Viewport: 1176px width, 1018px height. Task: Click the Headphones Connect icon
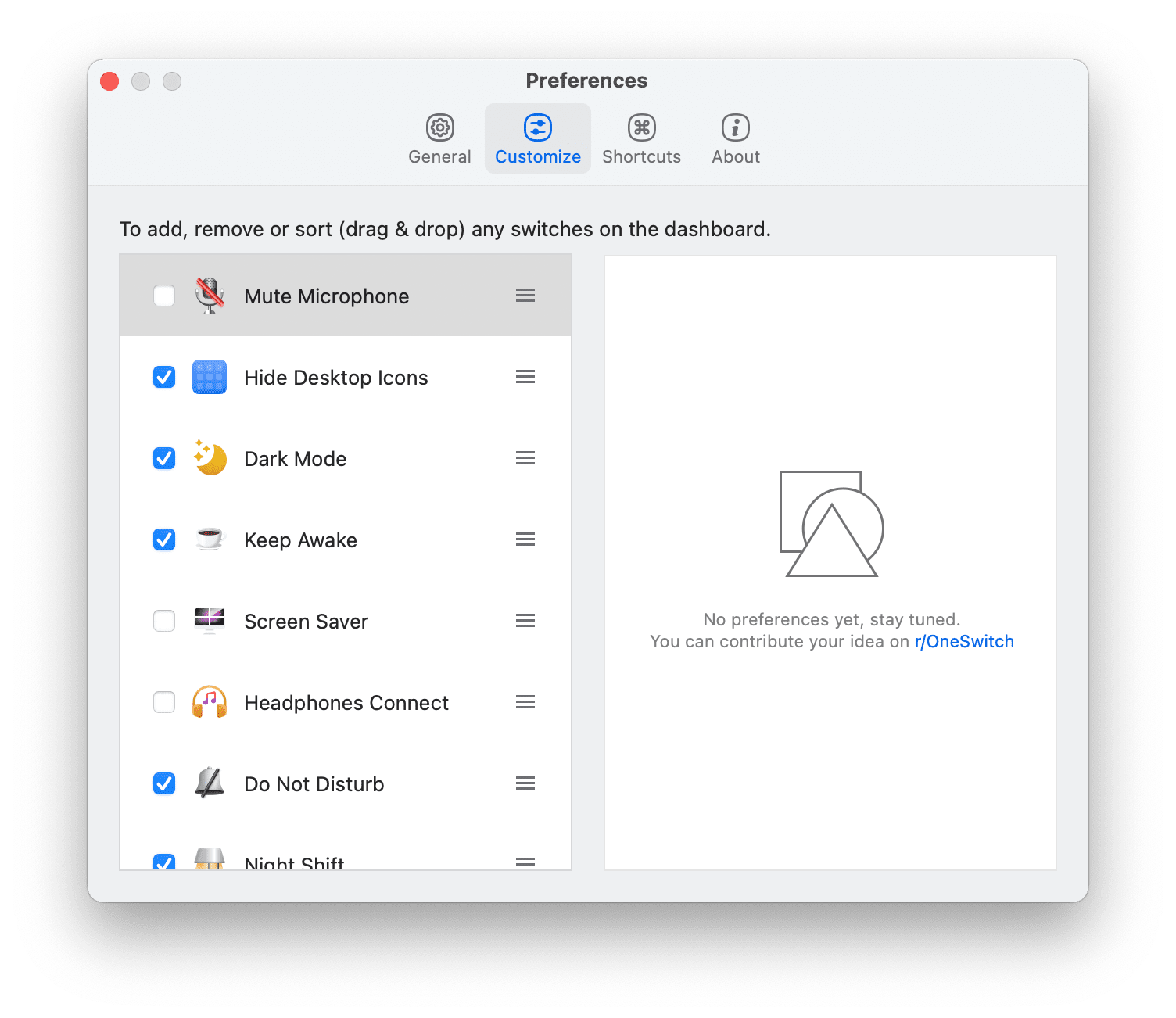[x=210, y=702]
